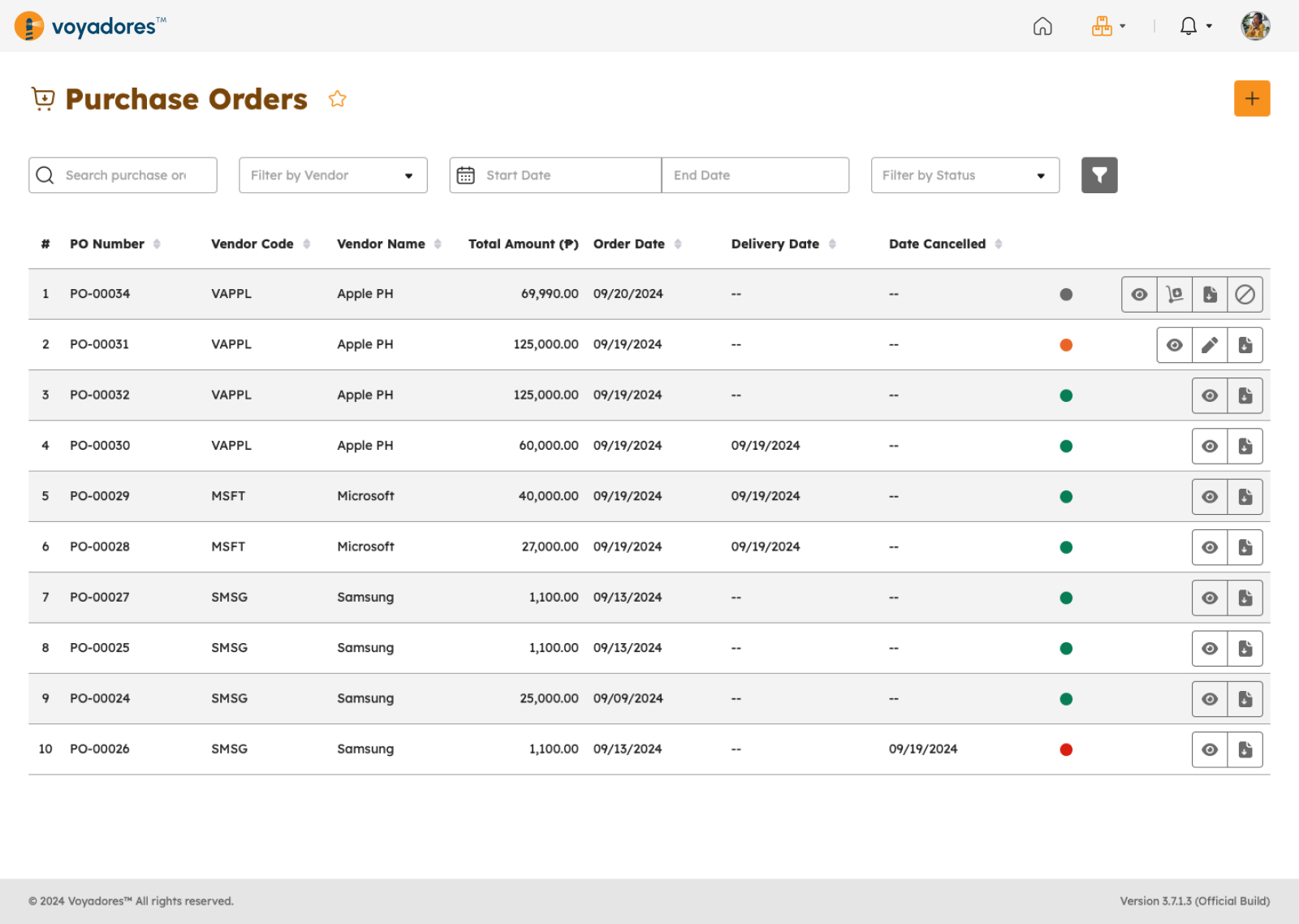This screenshot has height=924, width=1299.
Task: Click amount 60,000.00
Action: coord(549,446)
